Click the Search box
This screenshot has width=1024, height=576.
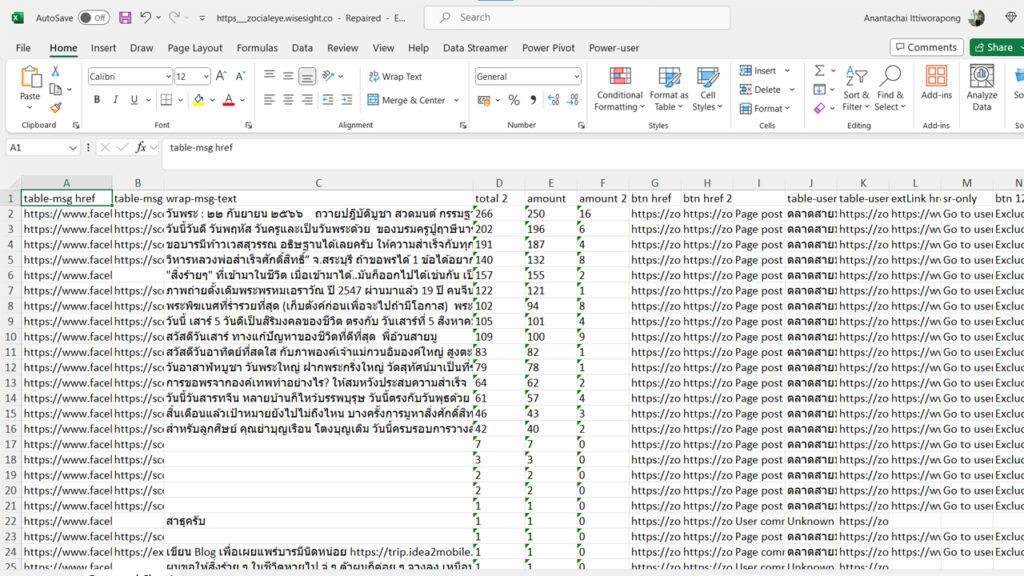coord(577,18)
